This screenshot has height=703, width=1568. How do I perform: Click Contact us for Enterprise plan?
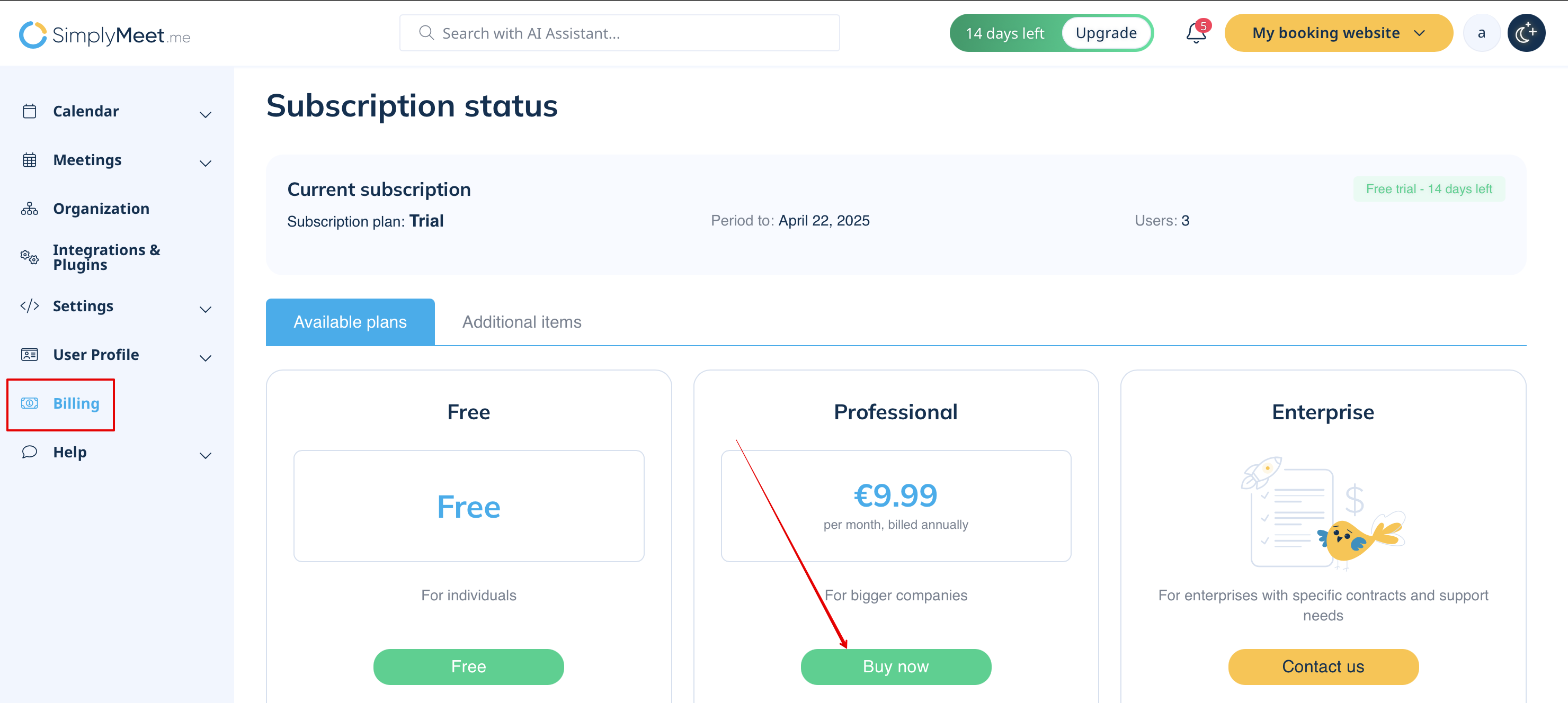[x=1323, y=666]
